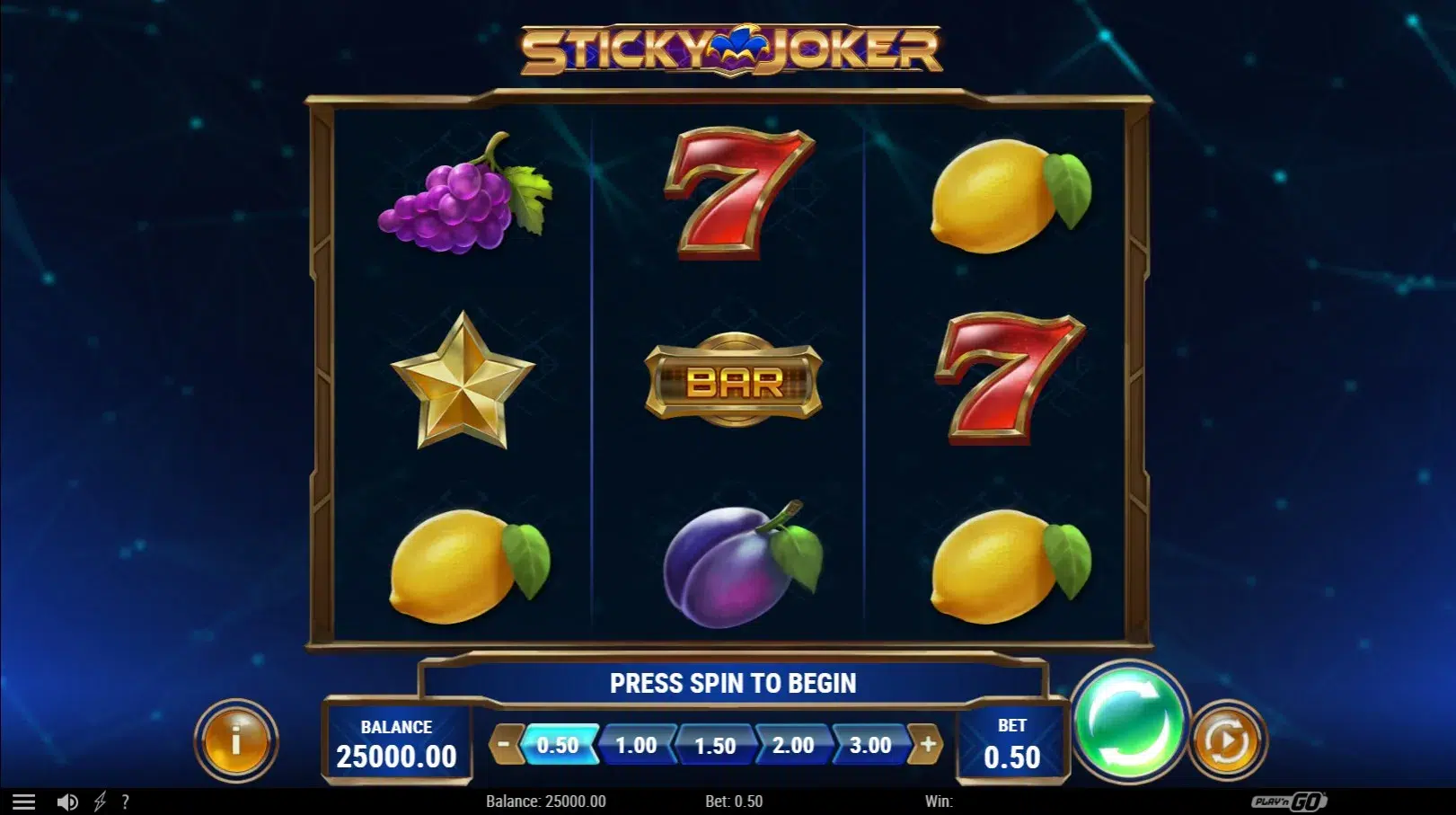This screenshot has height=815, width=1456.
Task: Click the purple grapes symbol
Action: click(x=465, y=194)
